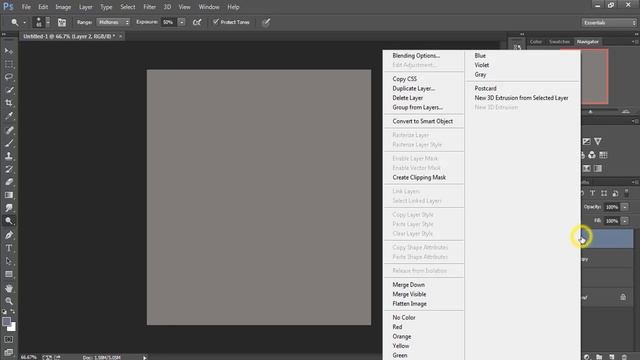
Task: Click the background color swatch
Action: click(13, 328)
